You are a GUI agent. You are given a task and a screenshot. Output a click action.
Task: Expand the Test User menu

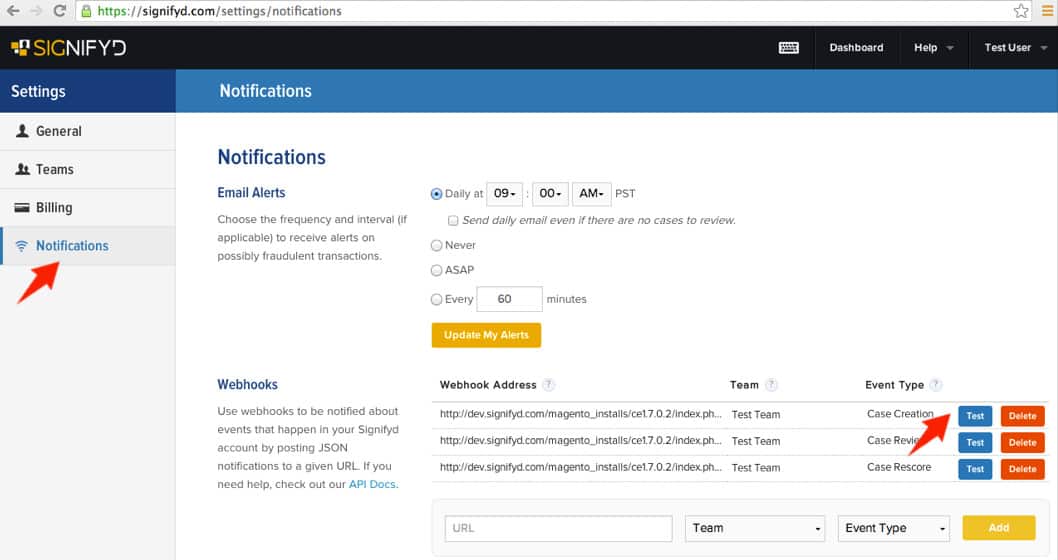(x=1015, y=48)
